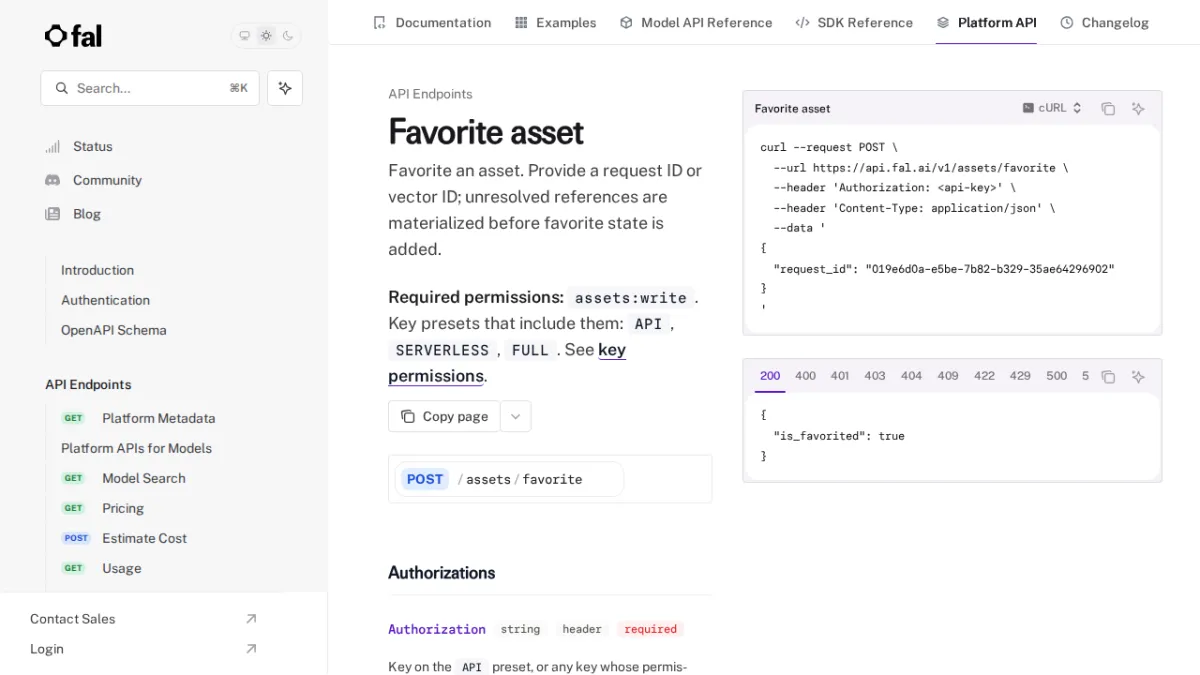Select the 409 response tab
Image resolution: width=1200 pixels, height=675 pixels.
click(x=948, y=376)
